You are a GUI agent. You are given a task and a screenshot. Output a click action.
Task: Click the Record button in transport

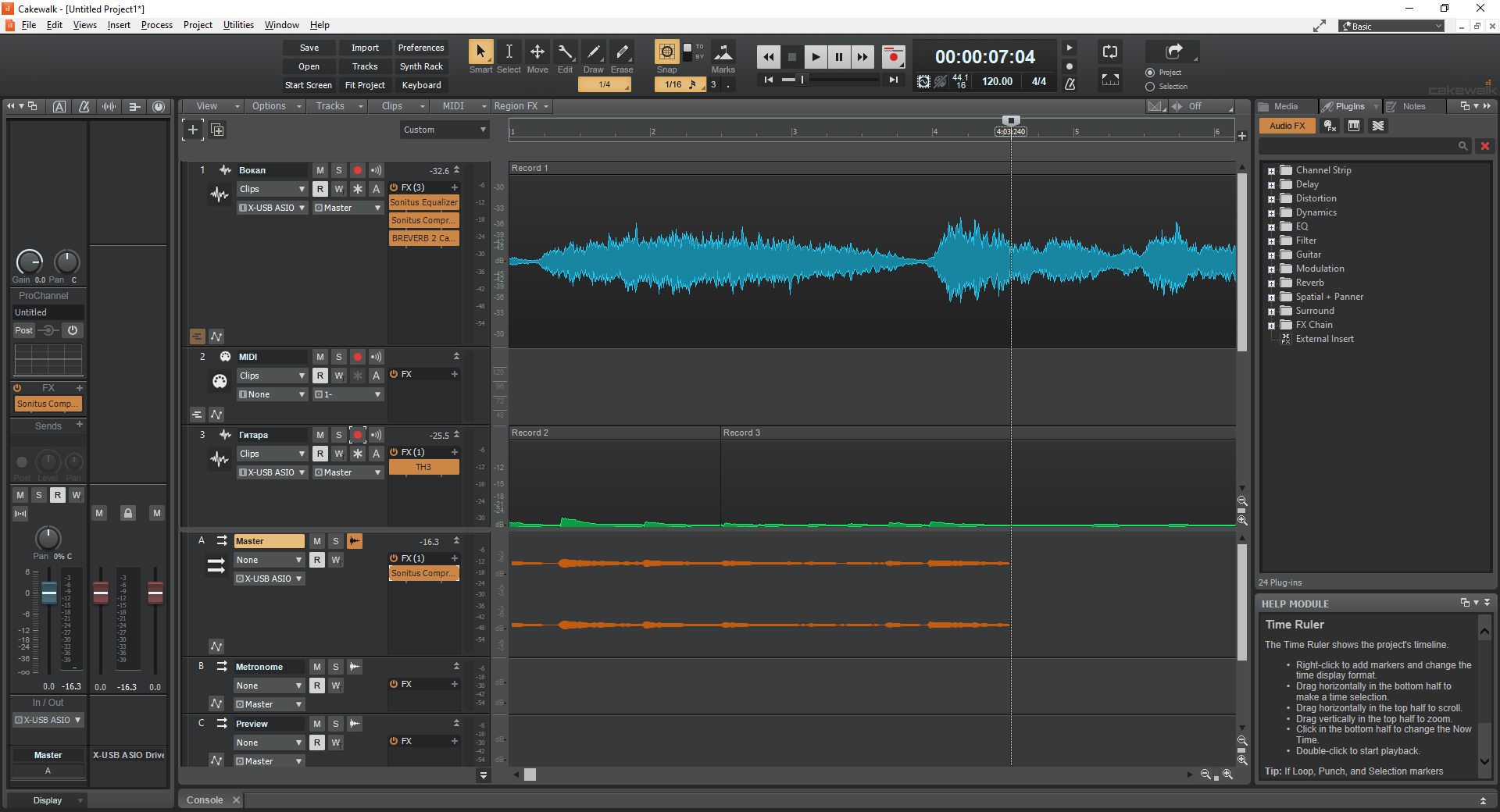893,57
